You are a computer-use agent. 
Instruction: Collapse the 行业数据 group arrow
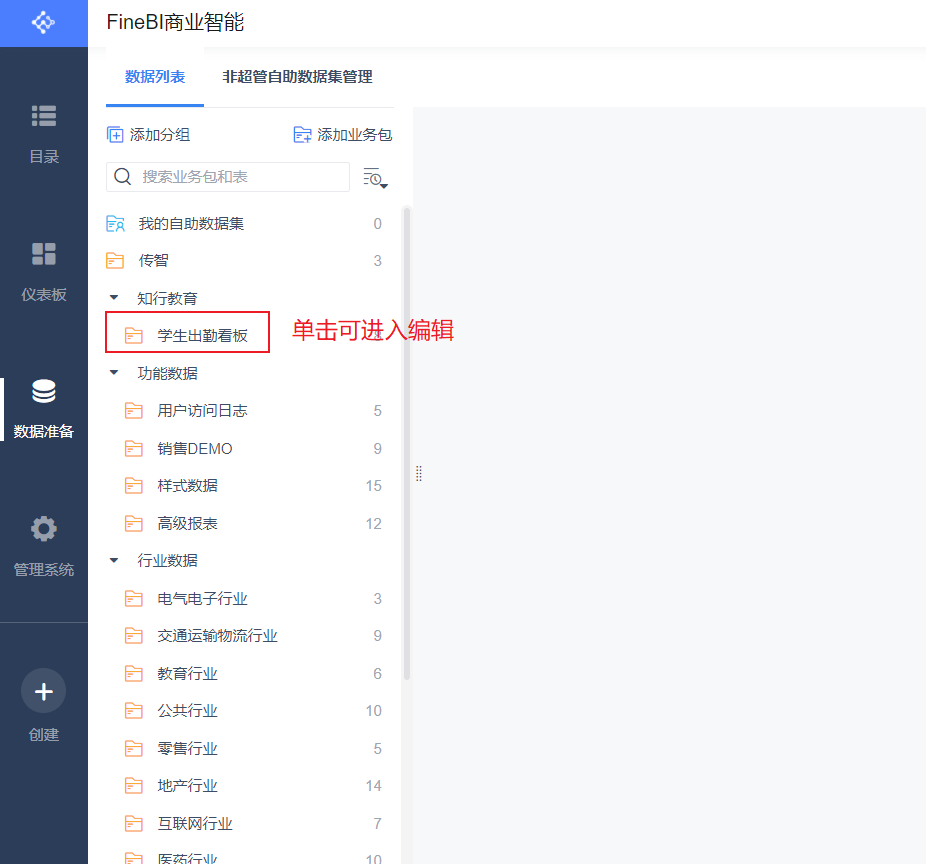click(x=114, y=560)
